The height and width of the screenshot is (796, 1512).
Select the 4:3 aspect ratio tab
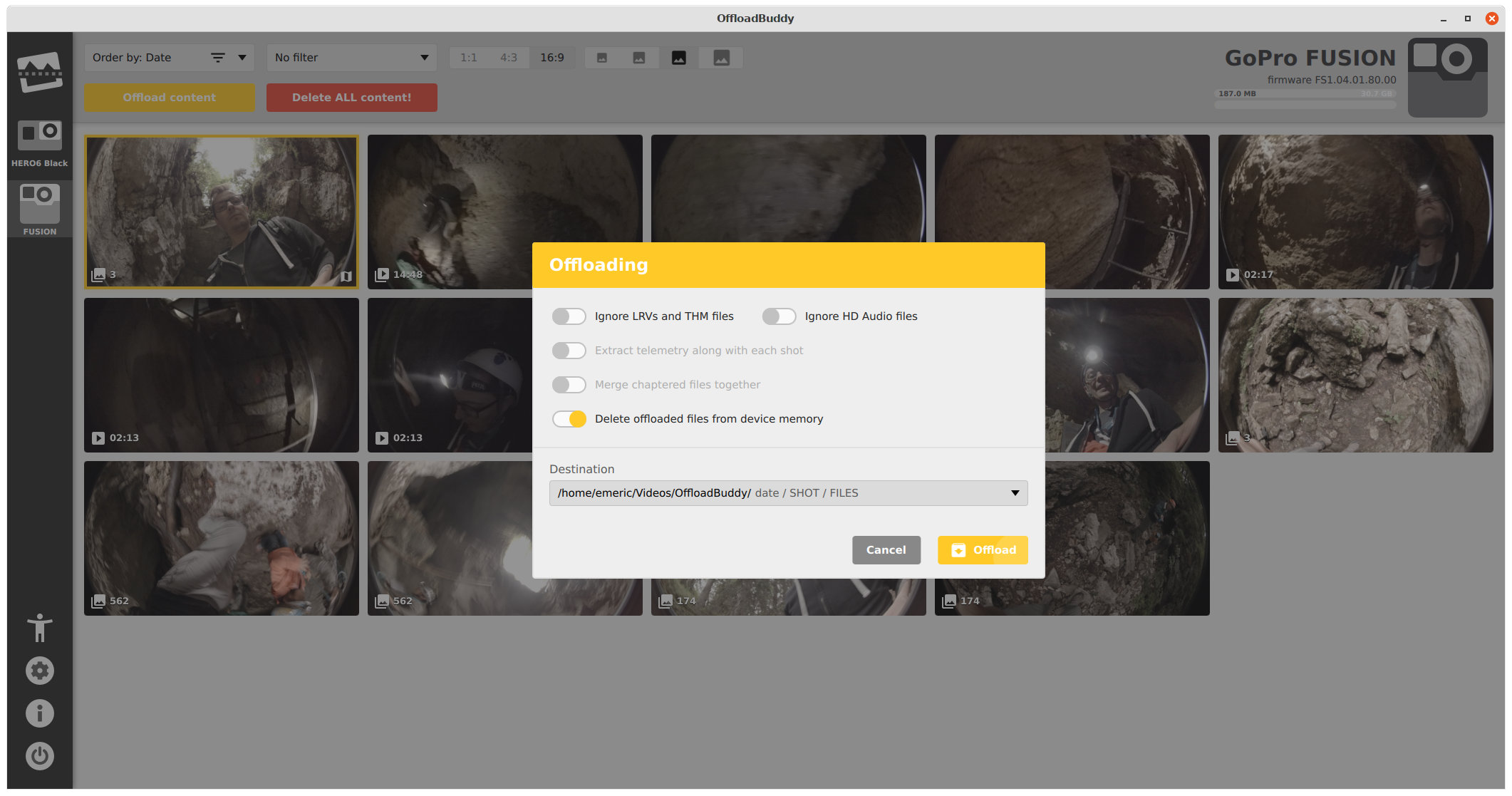tap(508, 58)
